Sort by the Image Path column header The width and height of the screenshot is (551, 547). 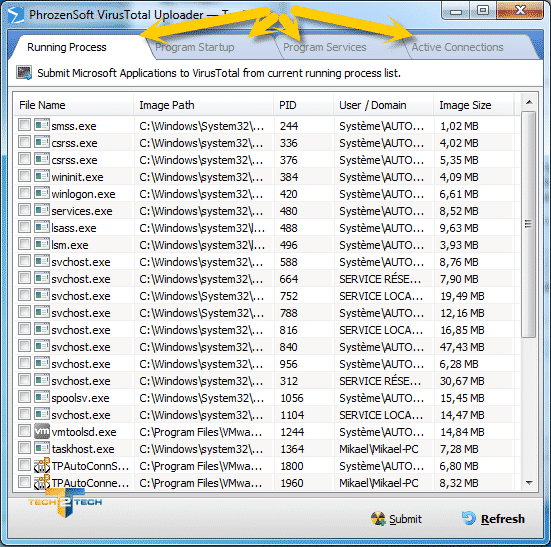pyautogui.click(x=203, y=105)
